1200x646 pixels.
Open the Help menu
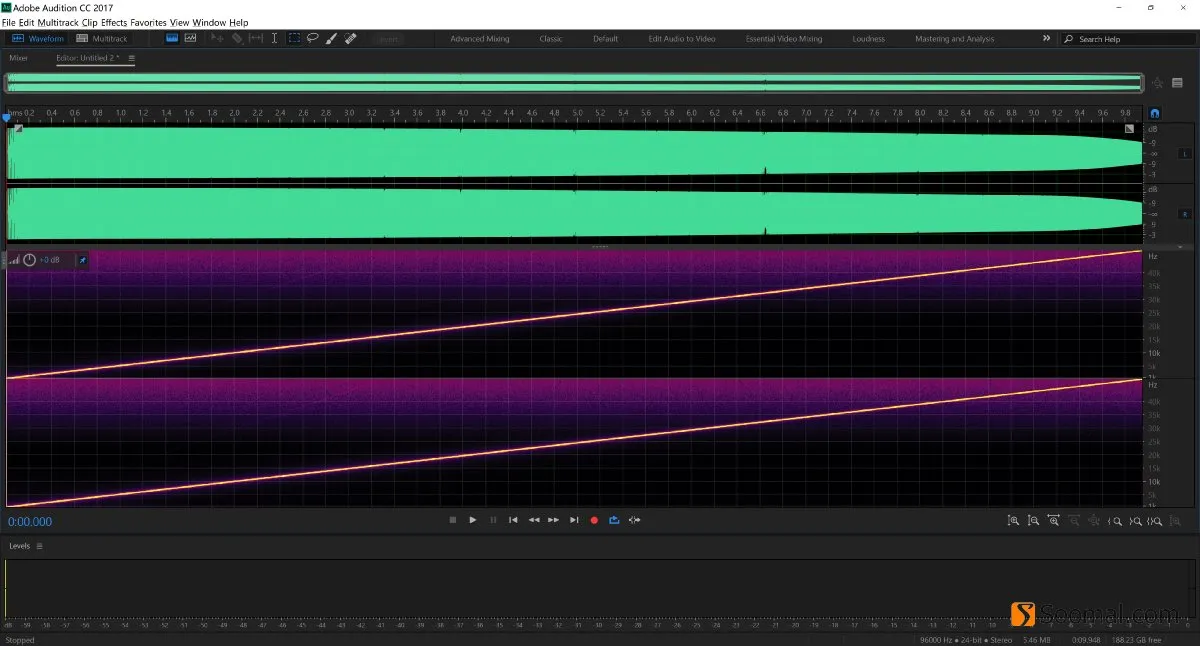point(239,22)
